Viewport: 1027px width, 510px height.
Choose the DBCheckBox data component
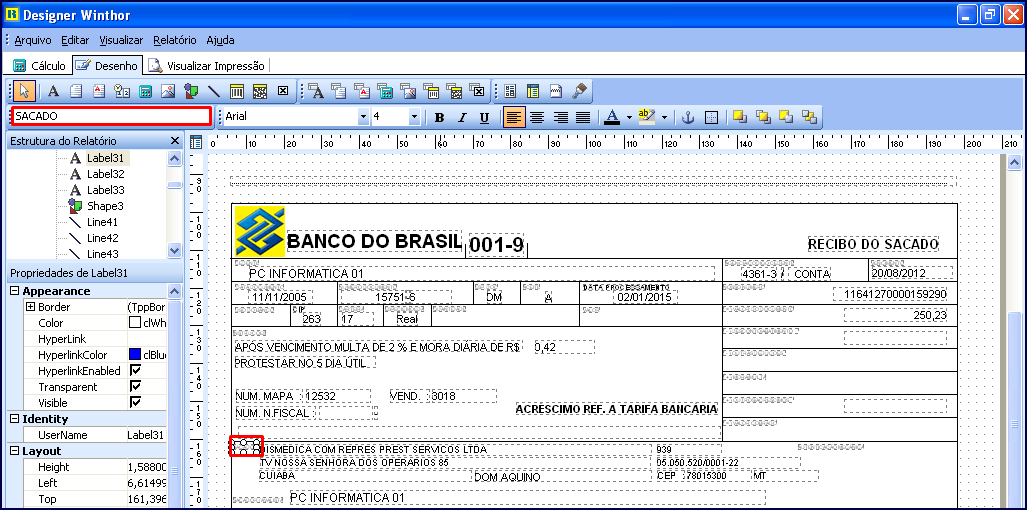[x=477, y=91]
